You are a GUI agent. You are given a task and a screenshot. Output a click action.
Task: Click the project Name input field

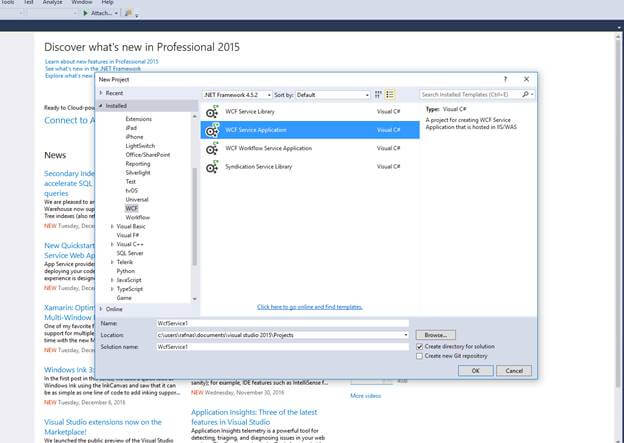coord(283,324)
